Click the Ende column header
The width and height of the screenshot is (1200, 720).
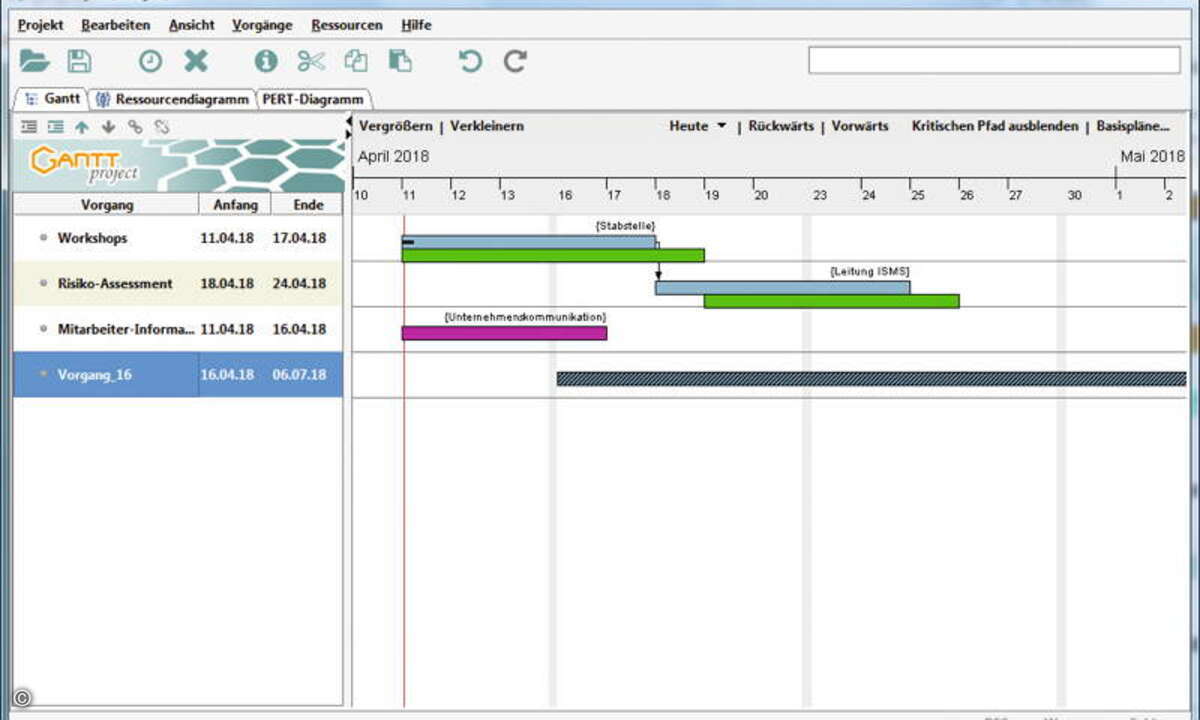[x=308, y=205]
